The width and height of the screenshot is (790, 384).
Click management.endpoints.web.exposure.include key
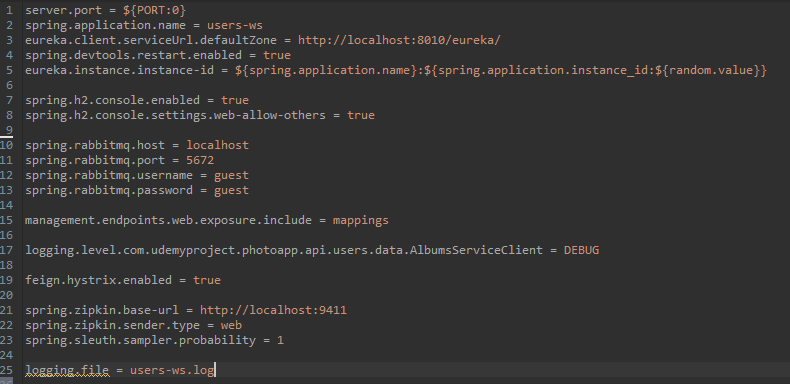169,220
